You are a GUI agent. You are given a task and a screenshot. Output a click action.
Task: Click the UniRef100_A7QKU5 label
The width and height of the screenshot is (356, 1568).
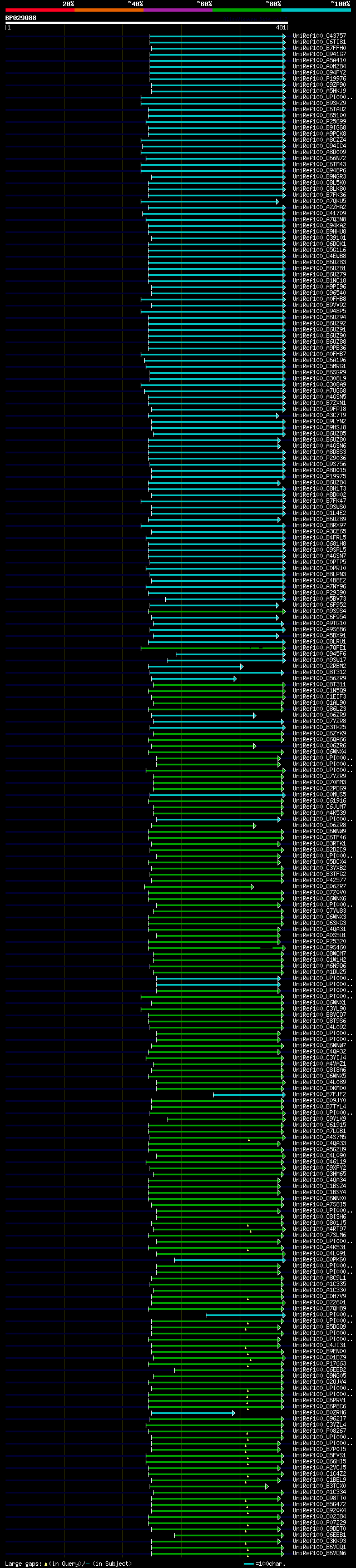pos(319,201)
